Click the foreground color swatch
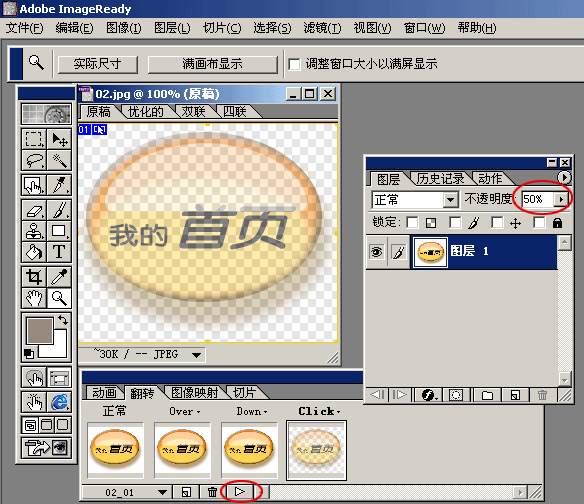 39,331
